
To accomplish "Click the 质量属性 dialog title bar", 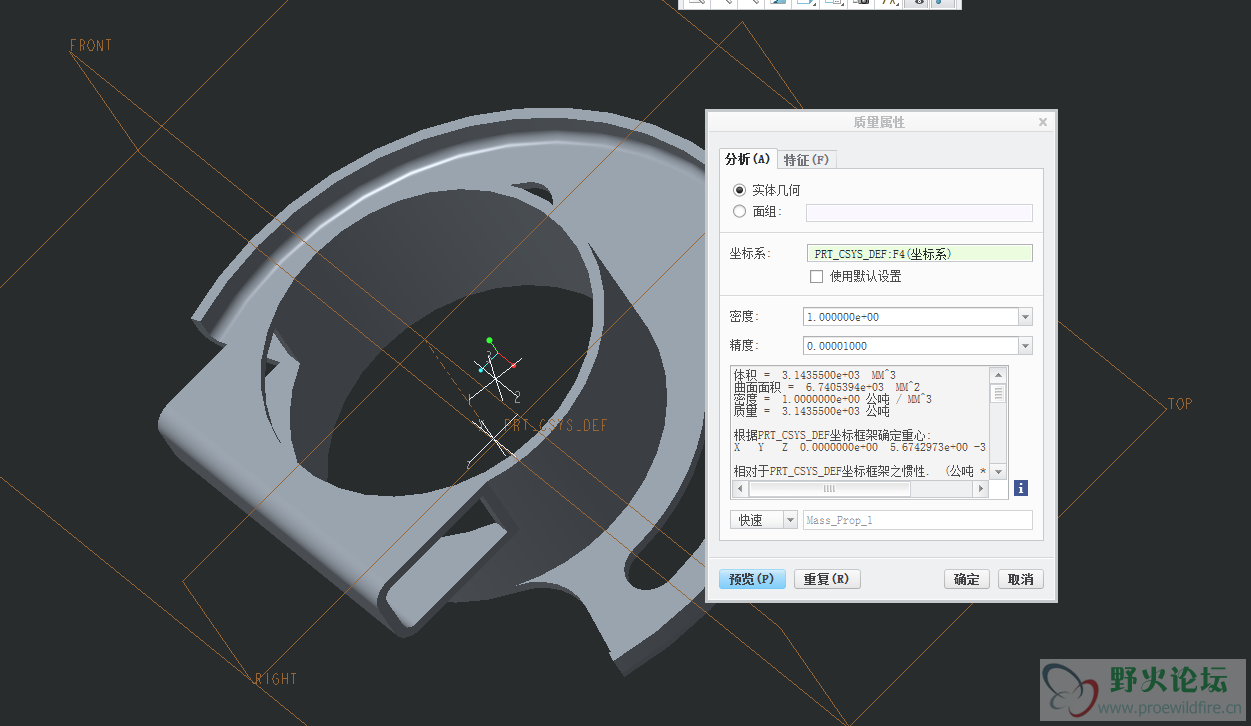I will pos(879,122).
